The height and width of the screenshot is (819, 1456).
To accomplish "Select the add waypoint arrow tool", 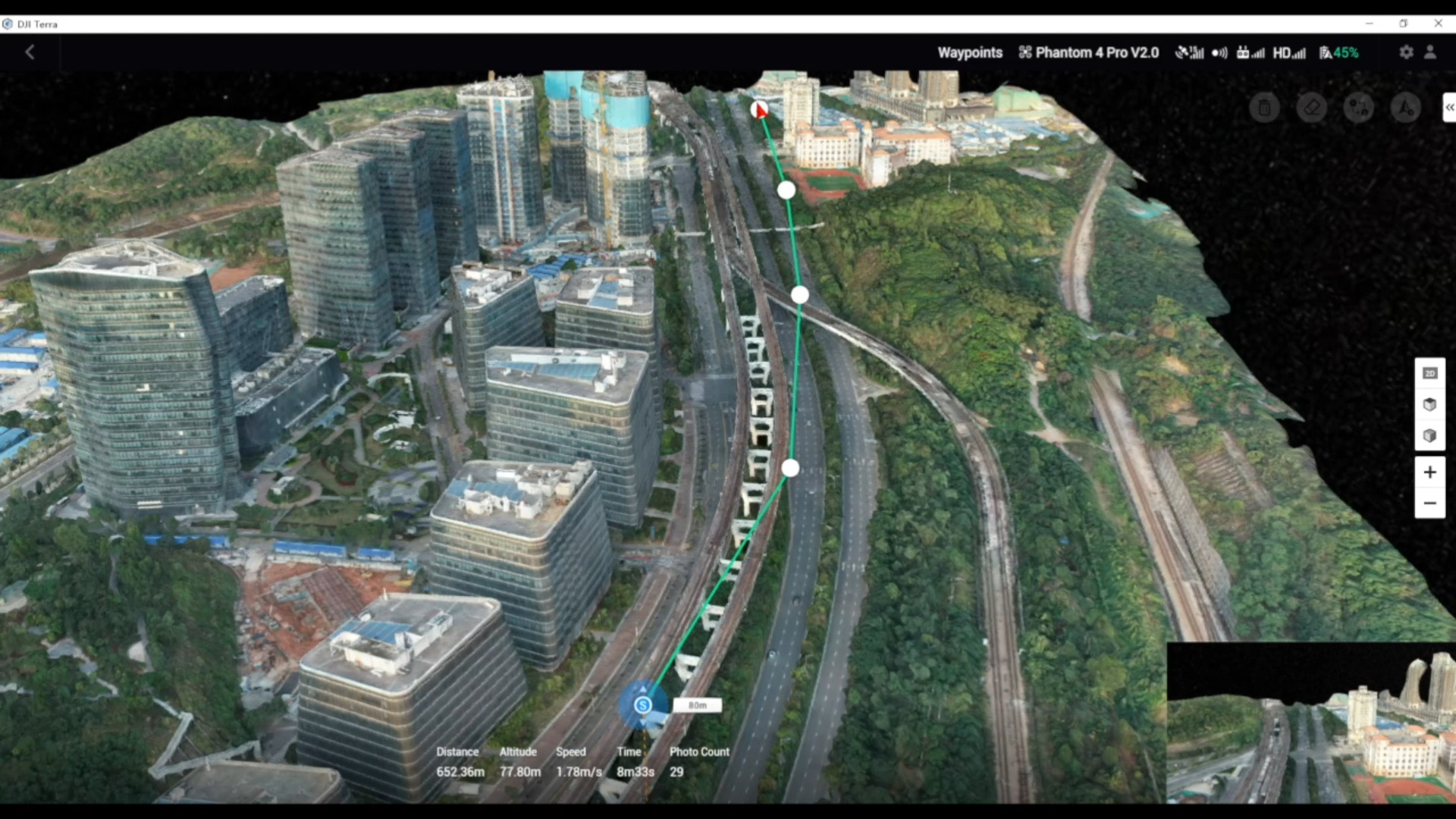I will (x=1405, y=108).
